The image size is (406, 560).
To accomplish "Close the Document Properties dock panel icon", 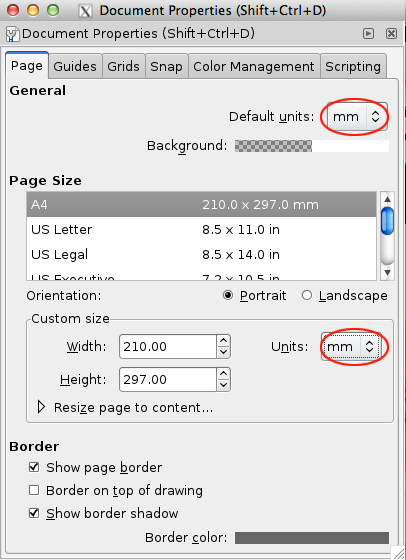I will click(x=391, y=34).
